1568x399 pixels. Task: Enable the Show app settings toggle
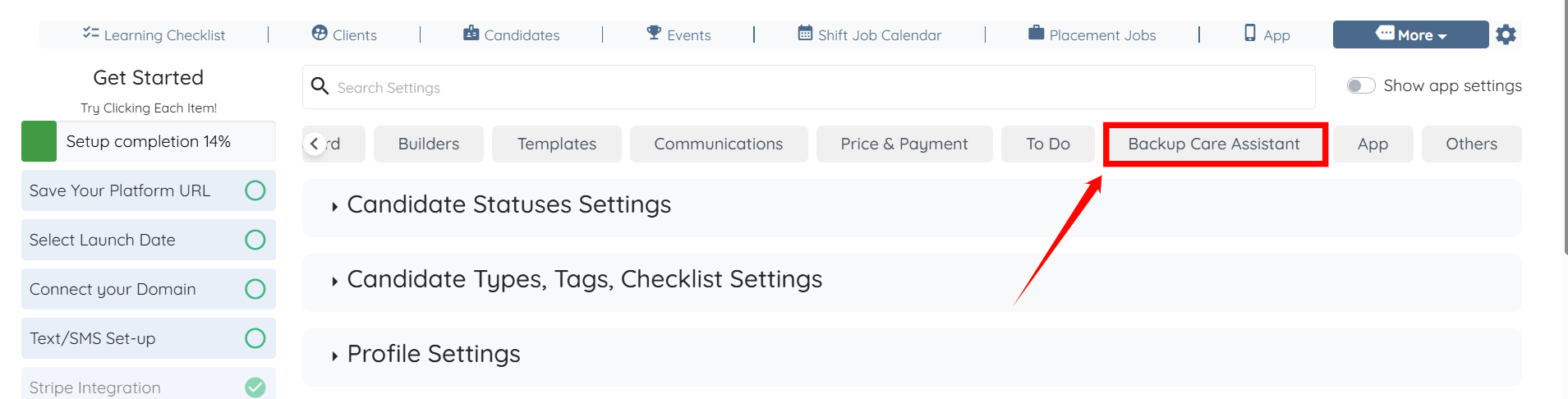pos(1361,86)
